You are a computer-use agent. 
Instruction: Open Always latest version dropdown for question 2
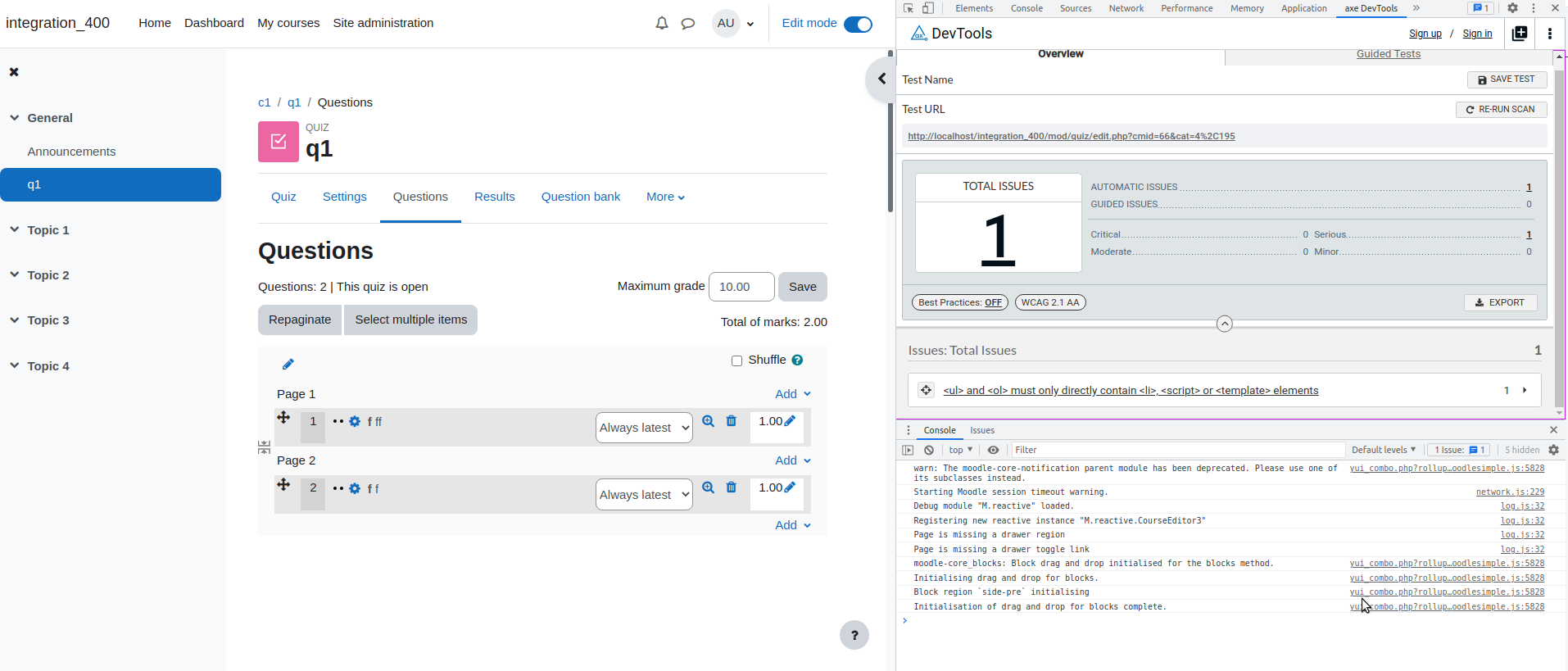point(644,494)
